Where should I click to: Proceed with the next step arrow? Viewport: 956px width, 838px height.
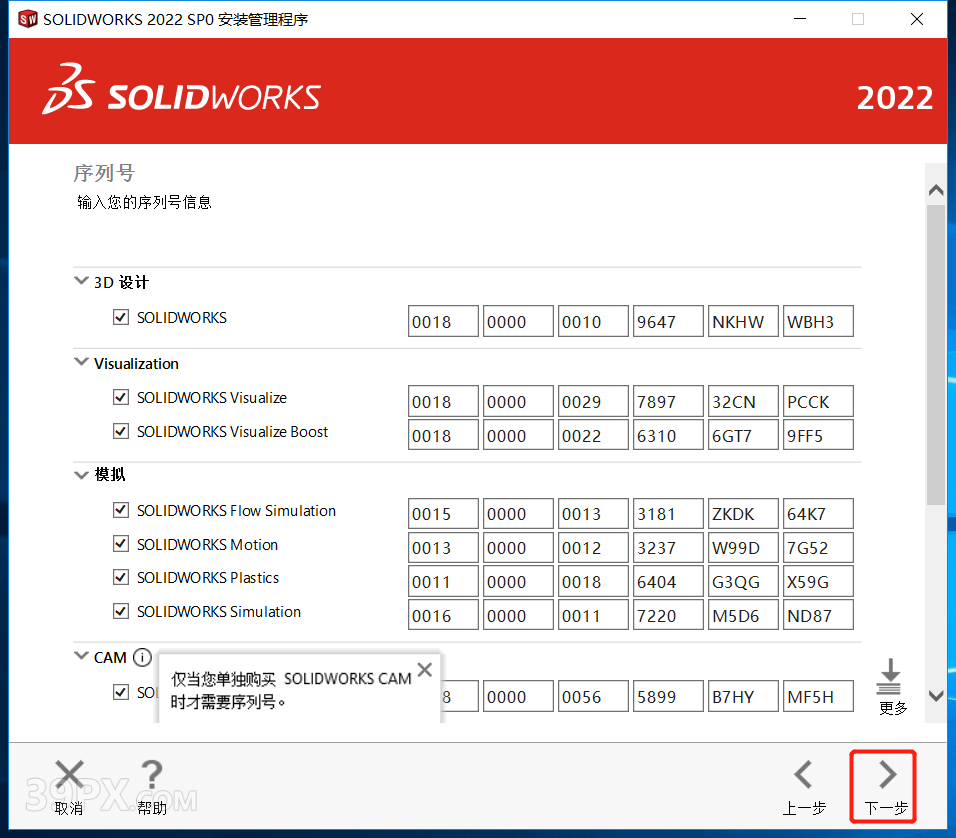[886, 775]
